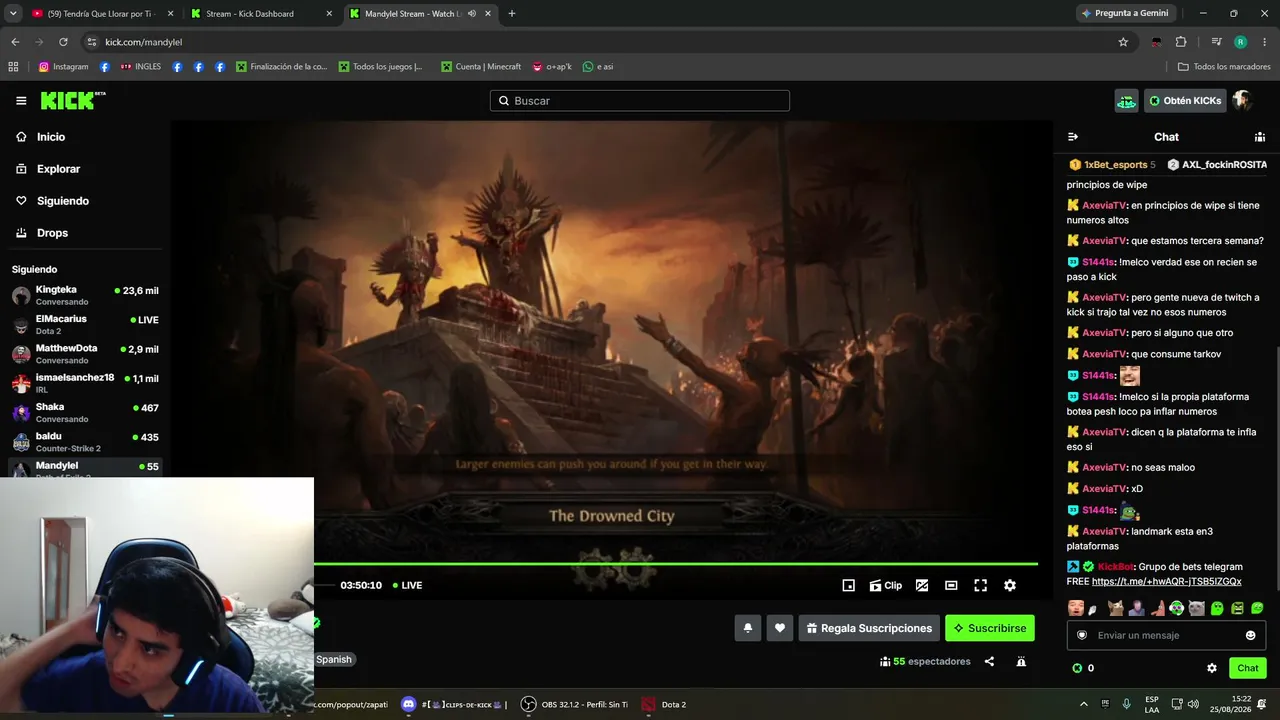Open the user profile avatar menu
The width and height of the screenshot is (1280, 720).
point(1242,101)
